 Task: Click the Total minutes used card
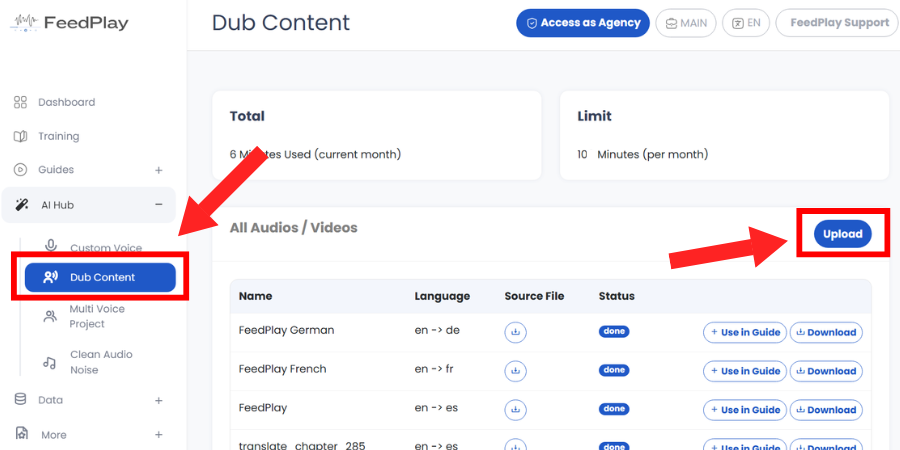[377, 135]
